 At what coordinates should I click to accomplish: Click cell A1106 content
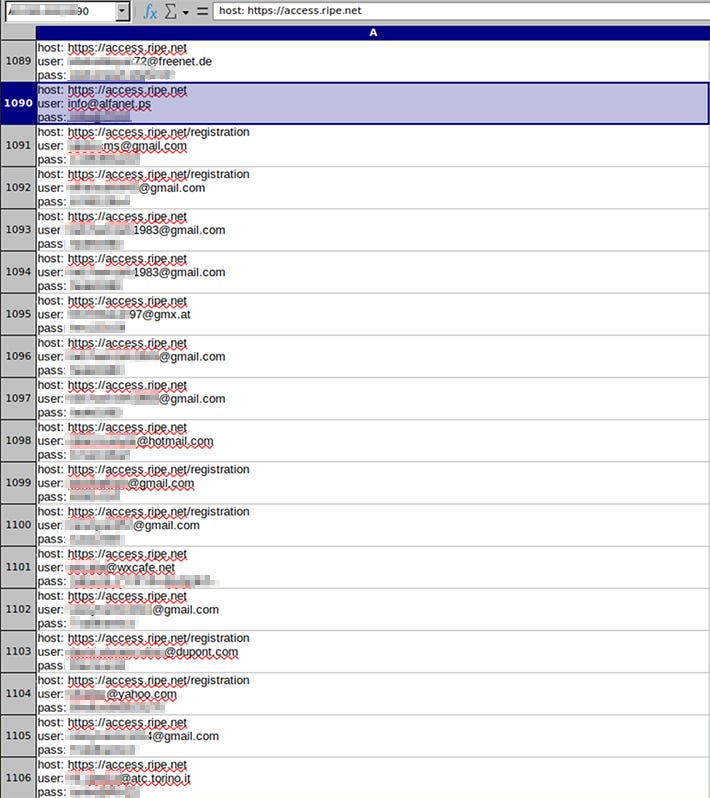click(x=373, y=778)
